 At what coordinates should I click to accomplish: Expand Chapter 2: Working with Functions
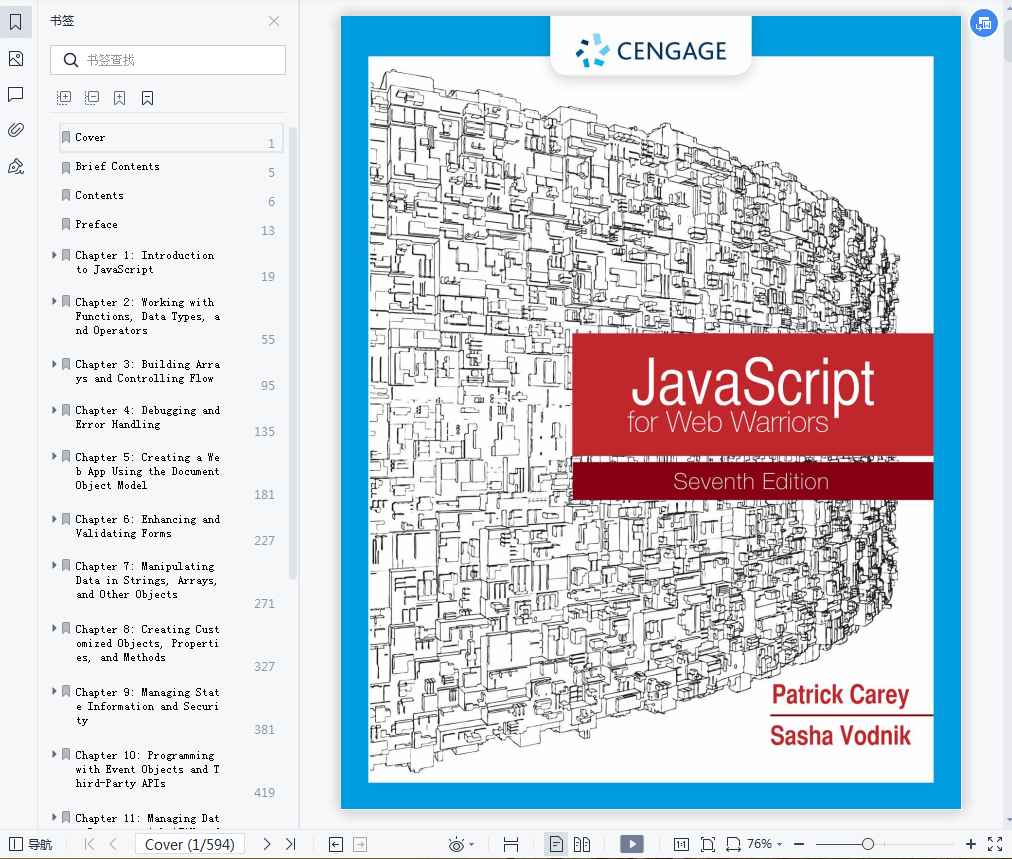click(54, 301)
